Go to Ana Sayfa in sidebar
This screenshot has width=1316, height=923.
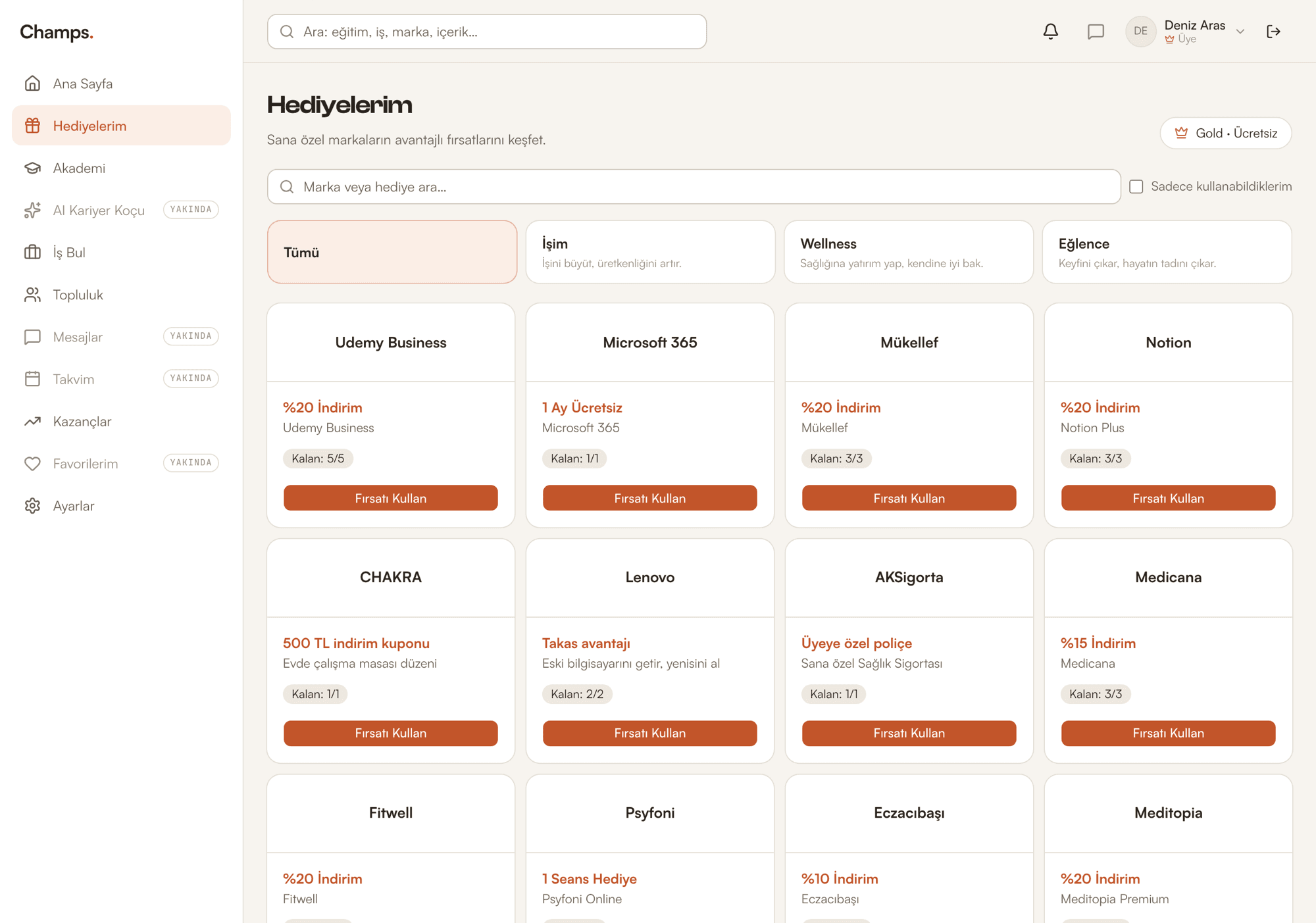point(121,84)
